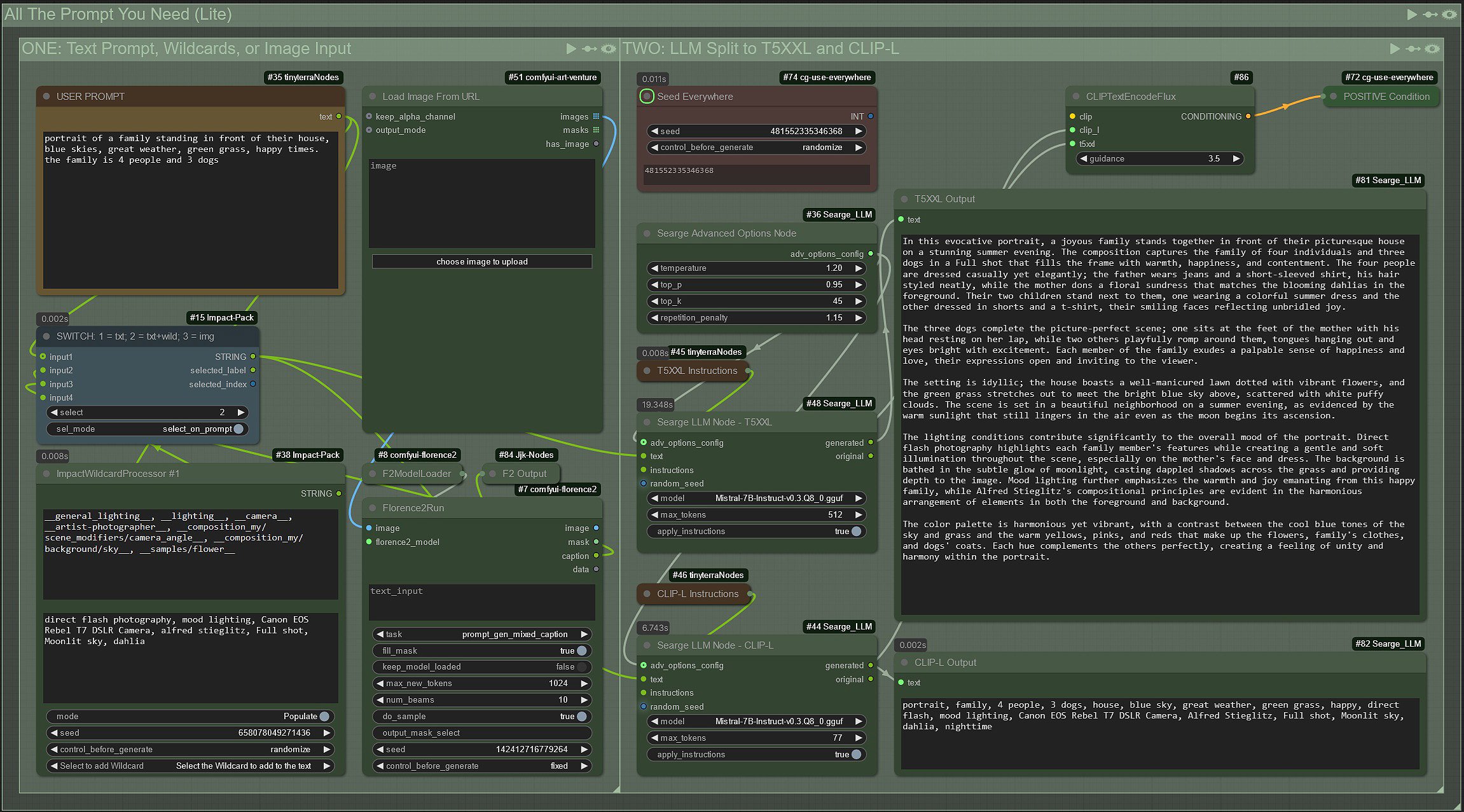1464x812 pixels.
Task: Run group TWO with its play icon
Action: tap(1395, 49)
